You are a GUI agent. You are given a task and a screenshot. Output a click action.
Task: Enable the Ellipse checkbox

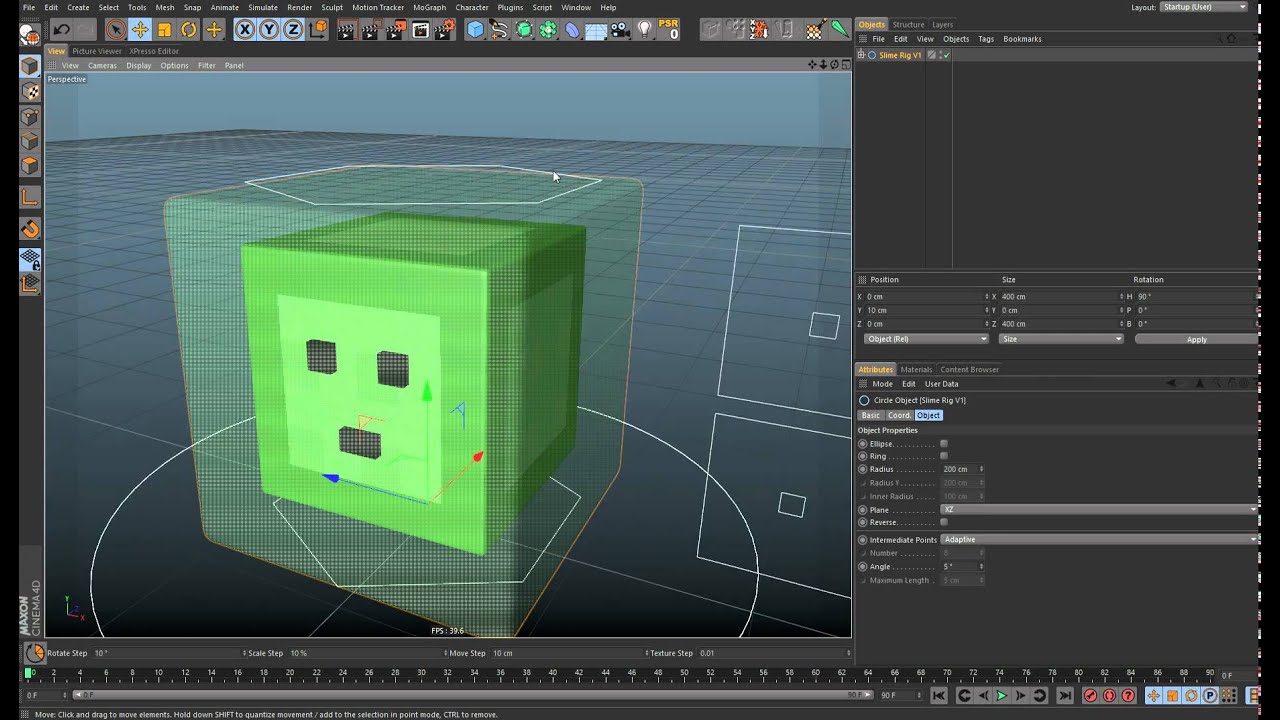(x=944, y=443)
